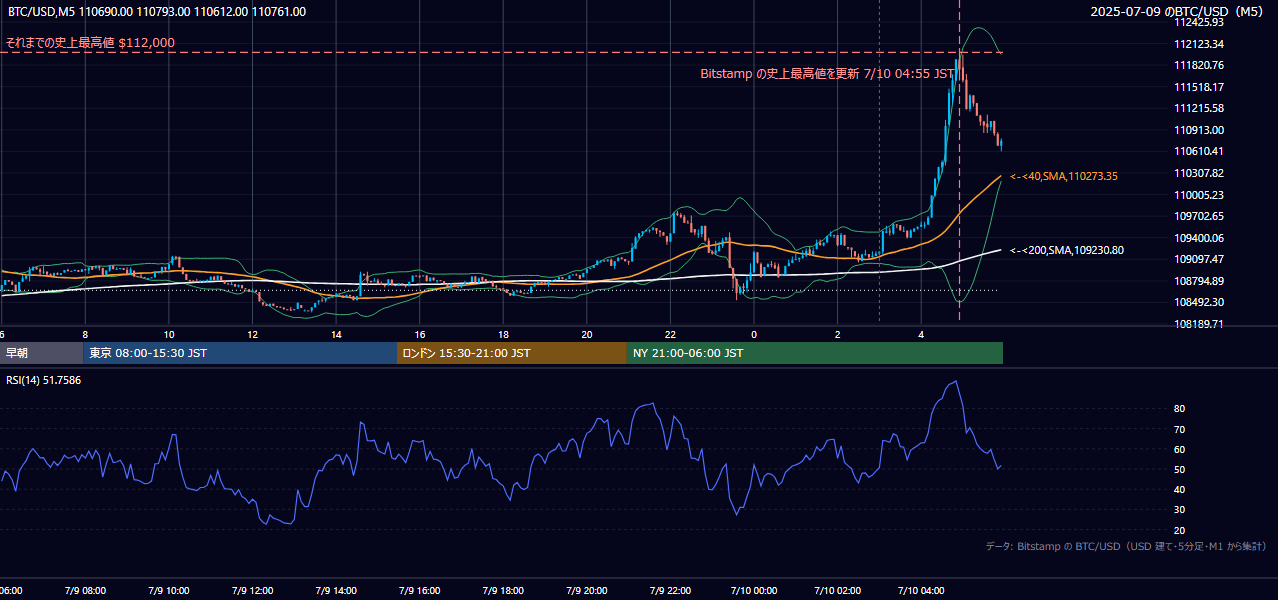Select the NY 21:00-06:00 JST session bar

815,353
